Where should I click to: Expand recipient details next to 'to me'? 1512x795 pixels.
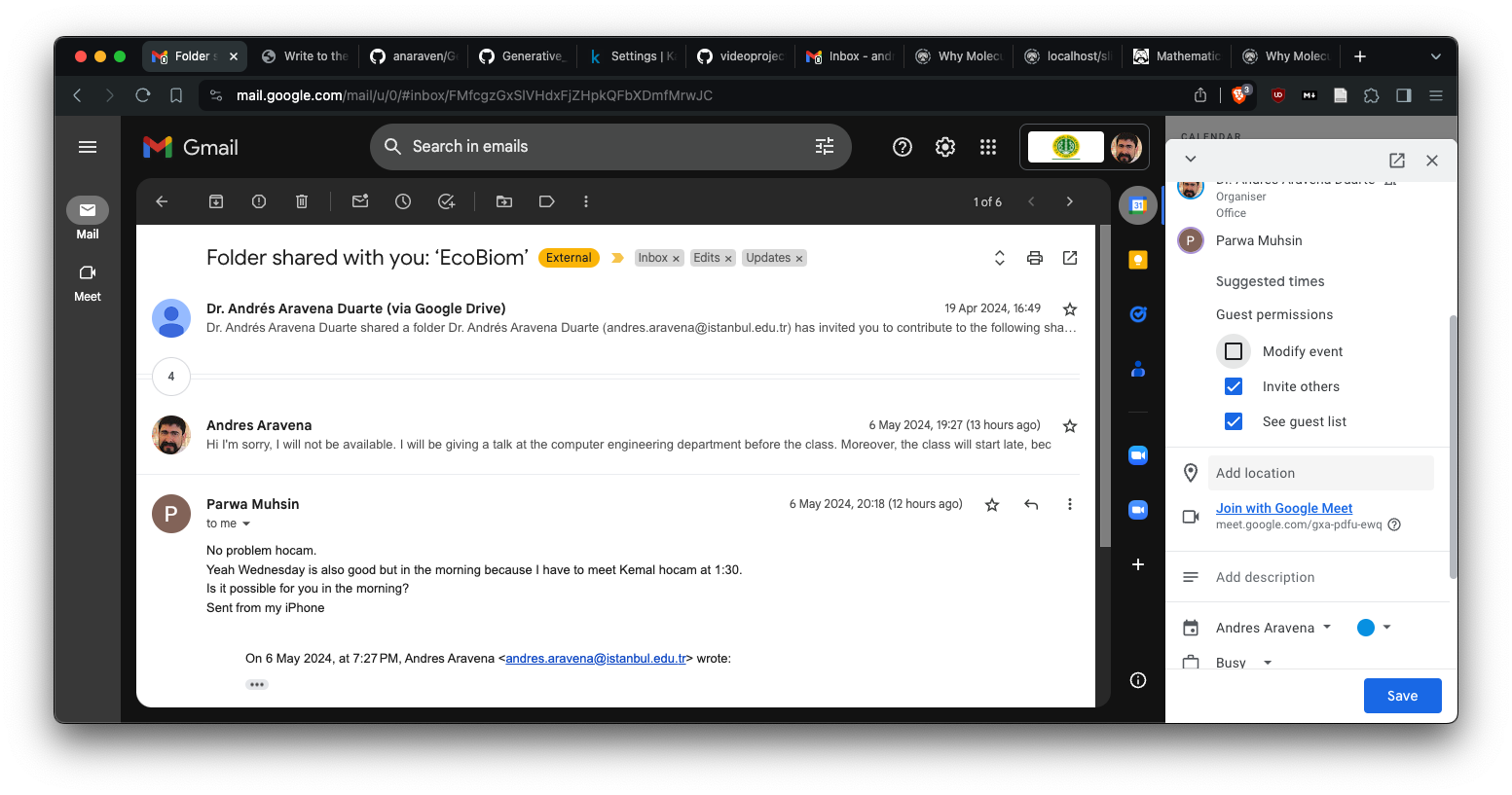(x=246, y=524)
